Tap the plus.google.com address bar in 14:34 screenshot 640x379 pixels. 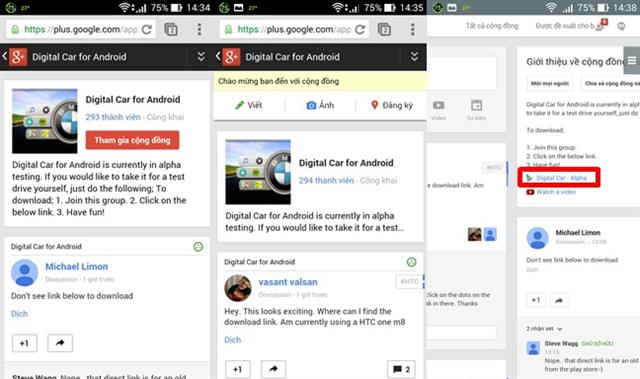pos(81,29)
